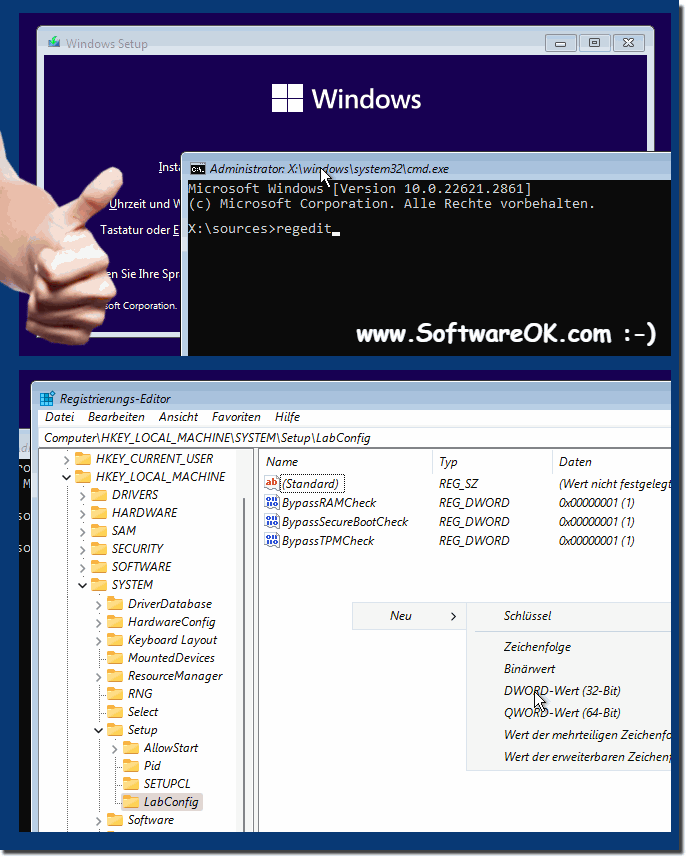Click the Select folder icon
This screenshot has height=857, width=686.
pos(115,712)
